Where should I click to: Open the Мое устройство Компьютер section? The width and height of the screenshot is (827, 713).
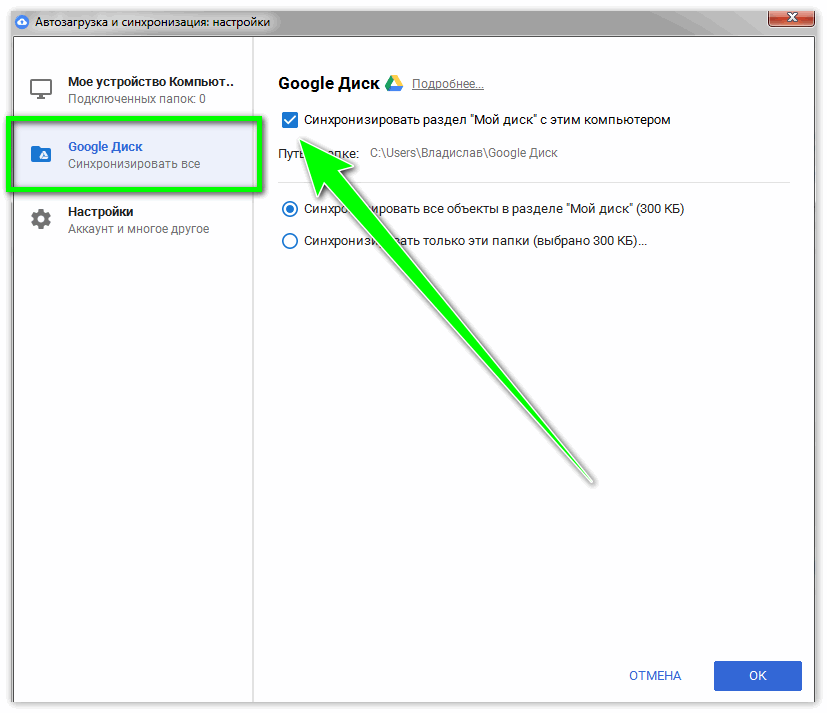pyautogui.click(x=133, y=90)
